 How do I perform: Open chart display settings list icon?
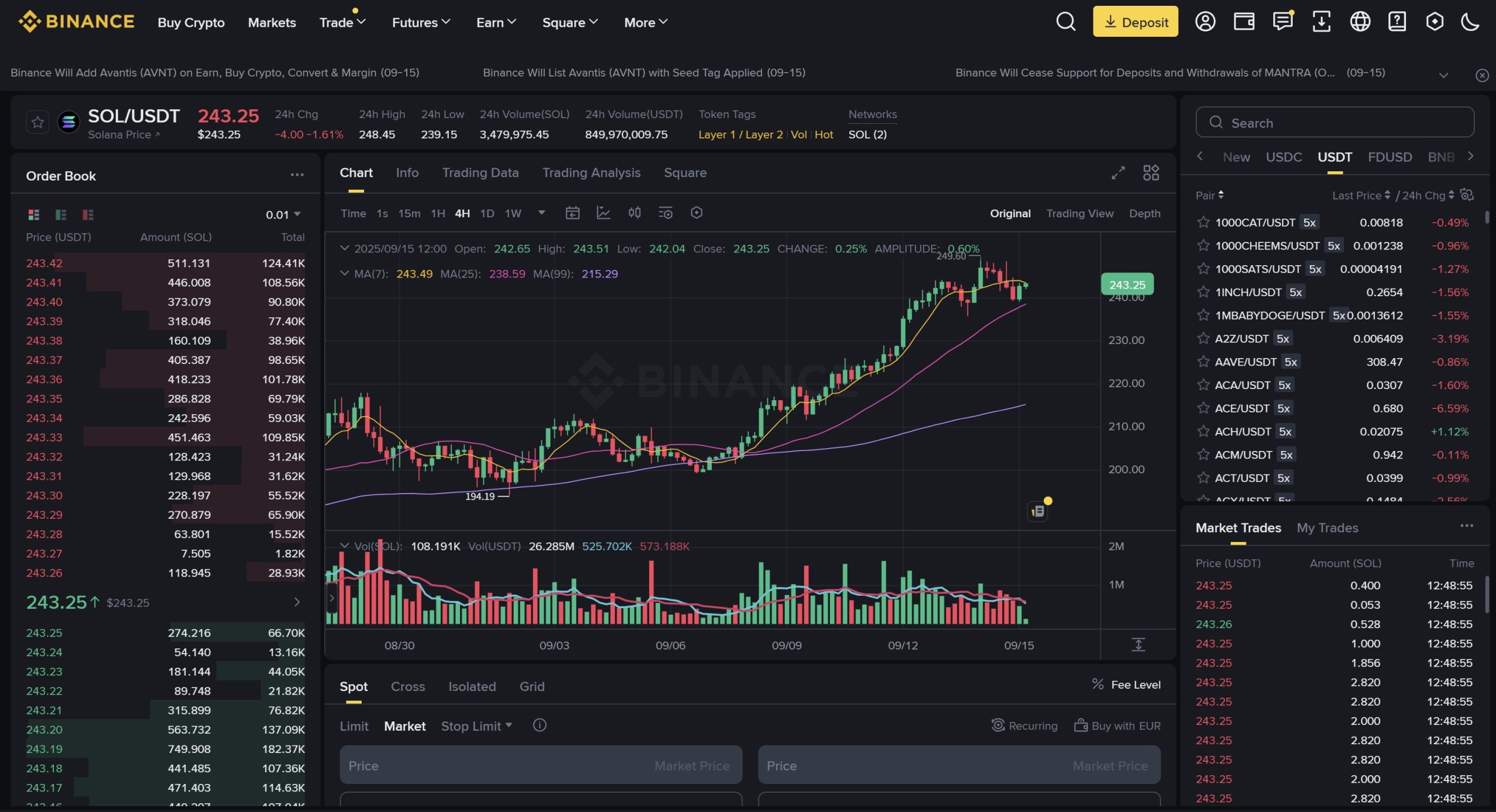coord(665,213)
